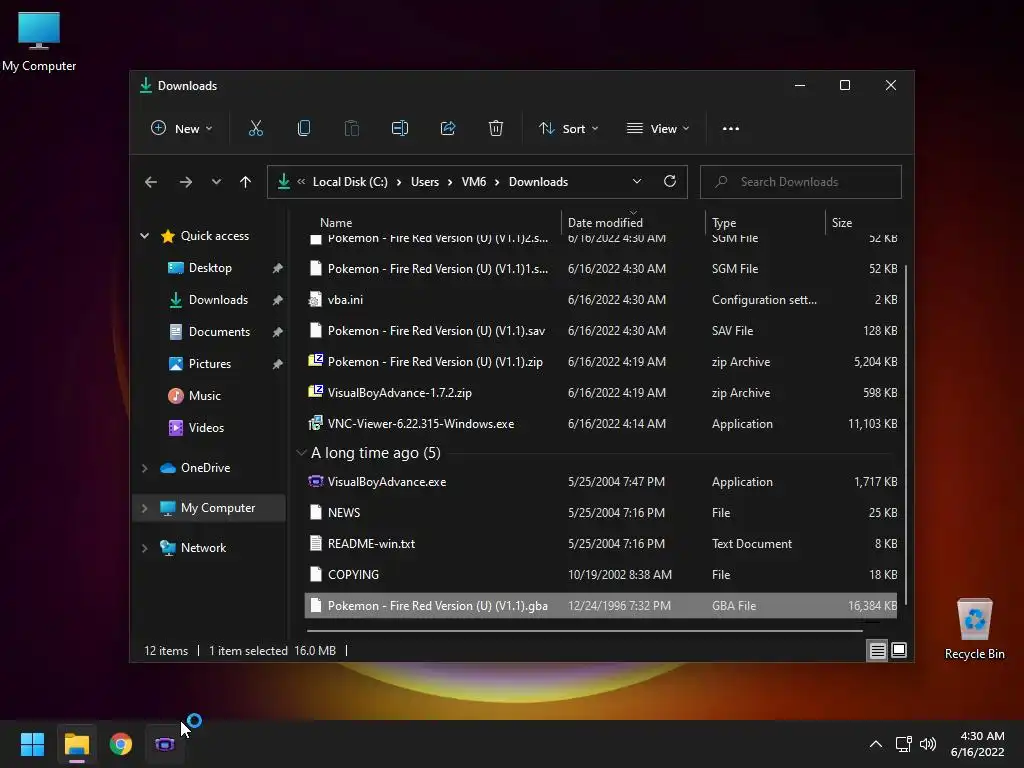Viewport: 1024px width, 768px height.
Task: Open Pictures in Quick access
Action: tap(209, 364)
